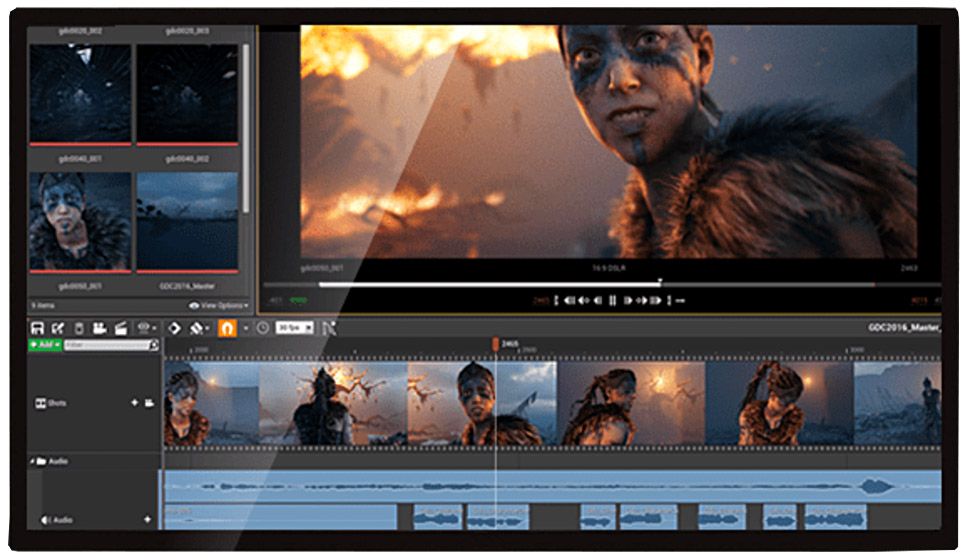The width and height of the screenshot is (970, 559).
Task: Click the main viewport preview image
Action: coord(609,142)
